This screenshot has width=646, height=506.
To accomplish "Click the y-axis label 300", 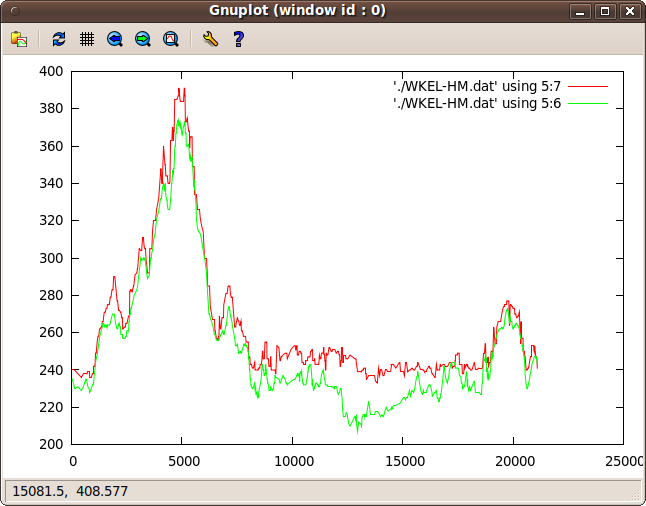I will click(51, 258).
